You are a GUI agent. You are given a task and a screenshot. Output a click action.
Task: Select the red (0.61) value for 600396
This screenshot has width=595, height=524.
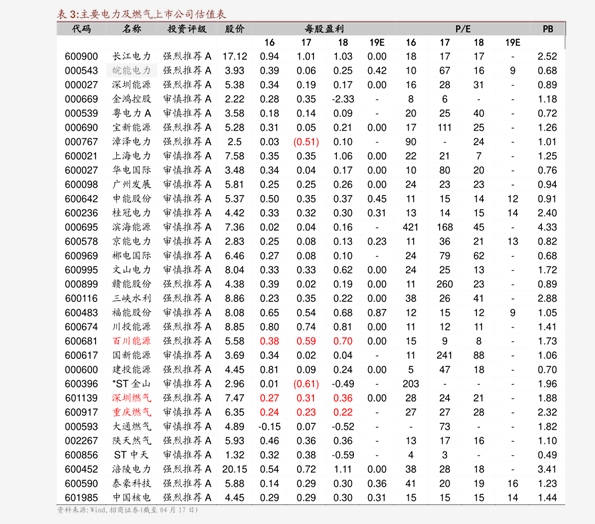point(306,384)
